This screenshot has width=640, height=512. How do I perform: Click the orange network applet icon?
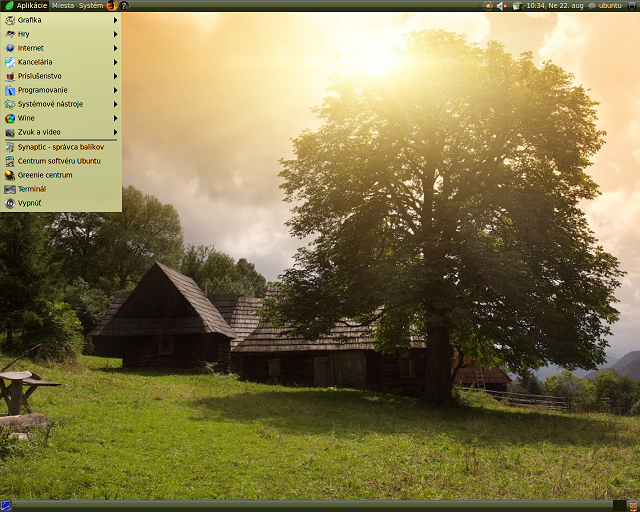(488, 6)
